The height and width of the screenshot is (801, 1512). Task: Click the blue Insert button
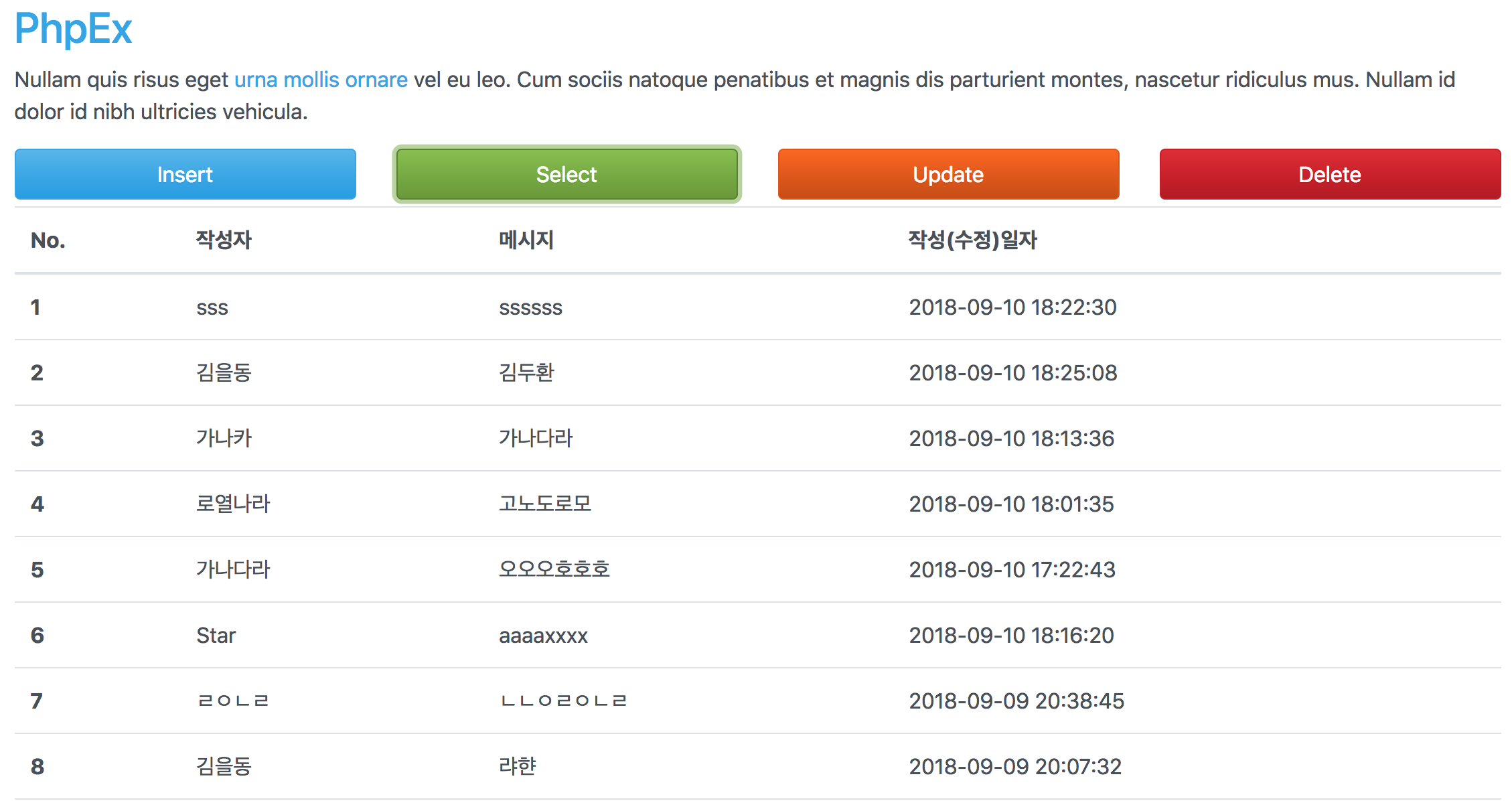pos(185,174)
